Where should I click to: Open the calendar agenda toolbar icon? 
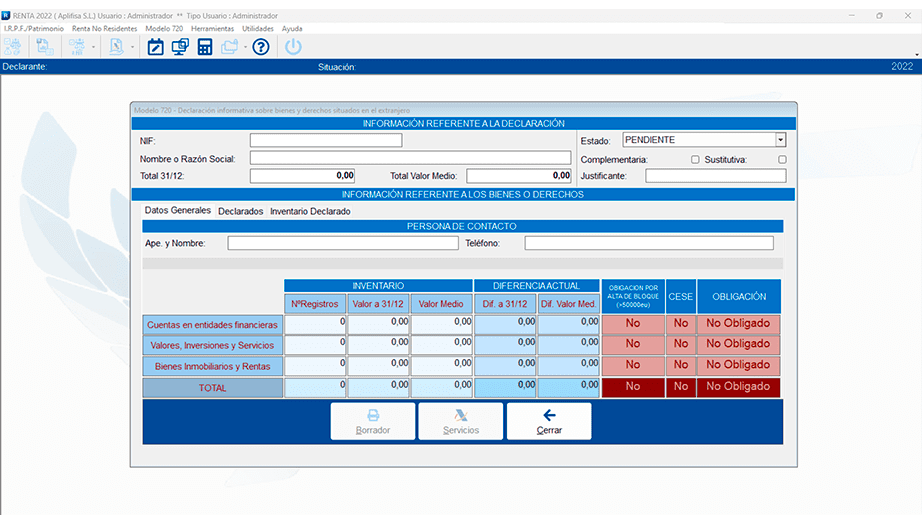[155, 46]
